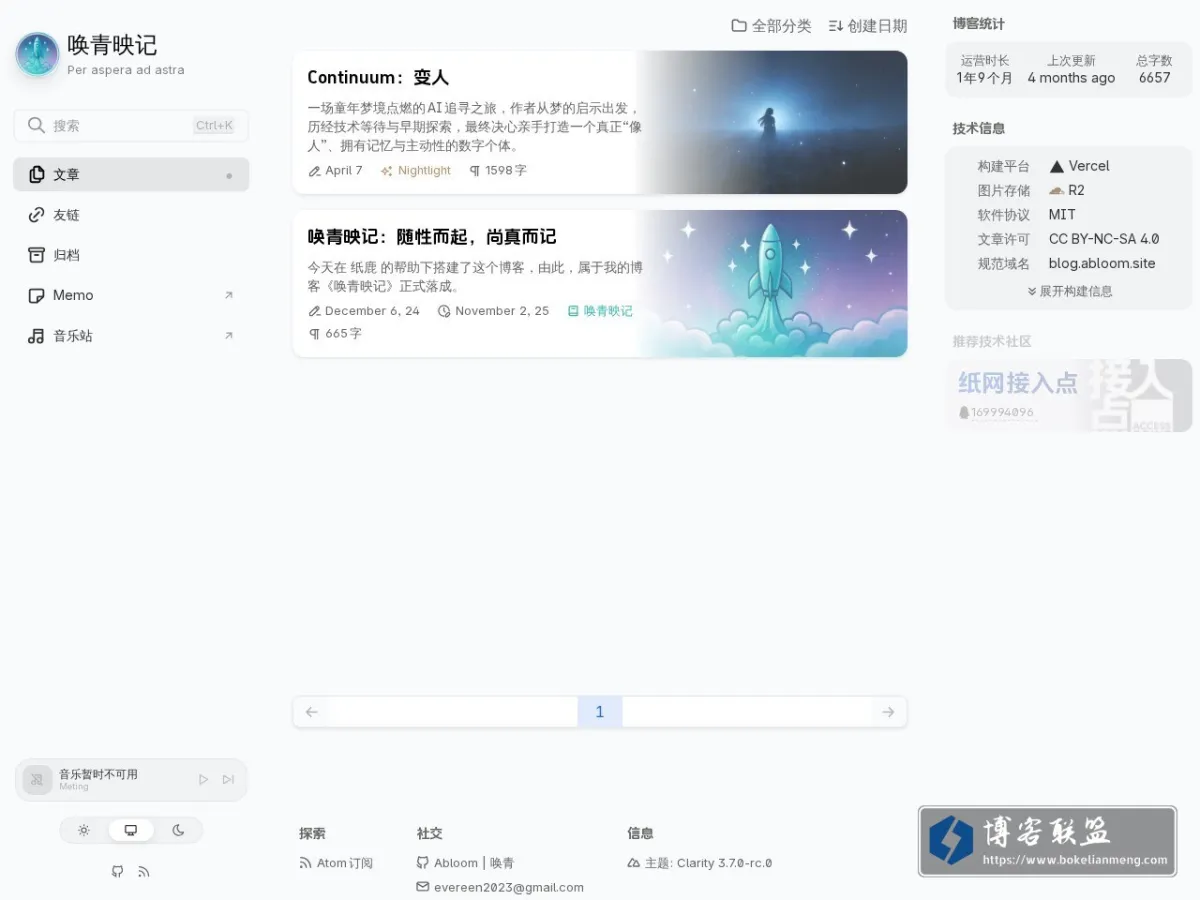Screen dimensions: 1200x900
Task: Click the MIT license text
Action: tap(1062, 214)
